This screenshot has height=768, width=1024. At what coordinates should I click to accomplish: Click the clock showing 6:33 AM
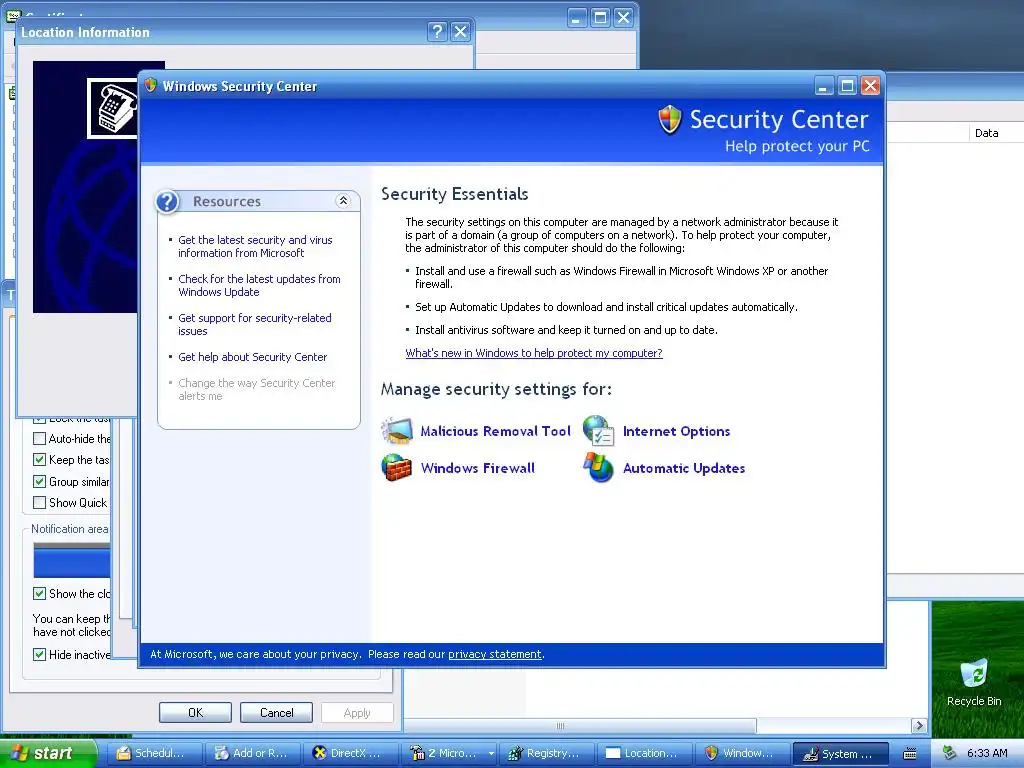[987, 753]
